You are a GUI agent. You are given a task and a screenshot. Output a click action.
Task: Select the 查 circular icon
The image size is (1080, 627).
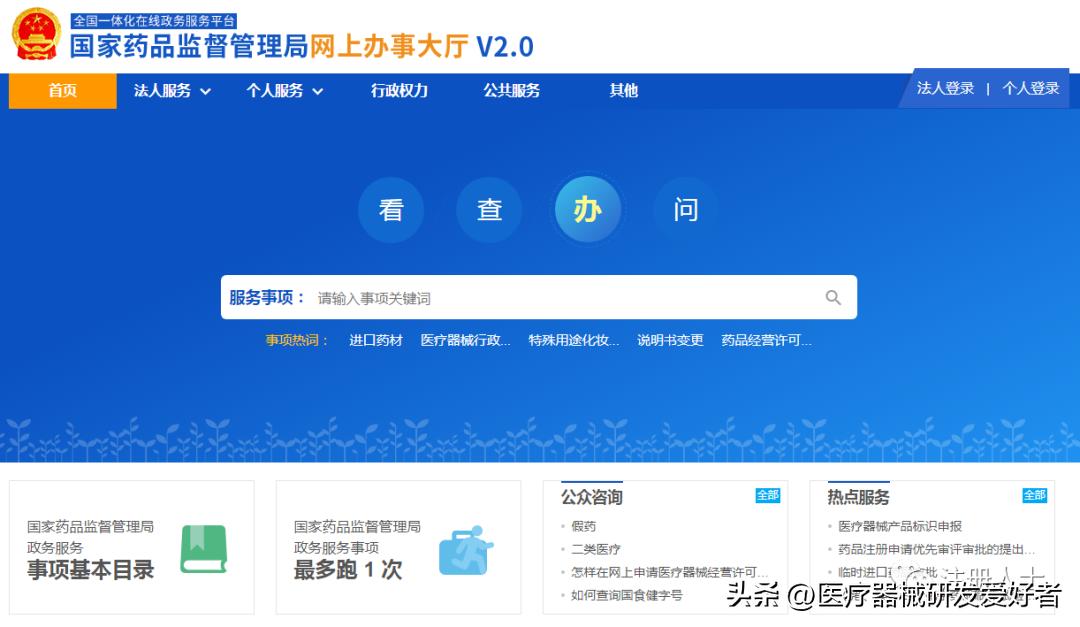pos(489,209)
